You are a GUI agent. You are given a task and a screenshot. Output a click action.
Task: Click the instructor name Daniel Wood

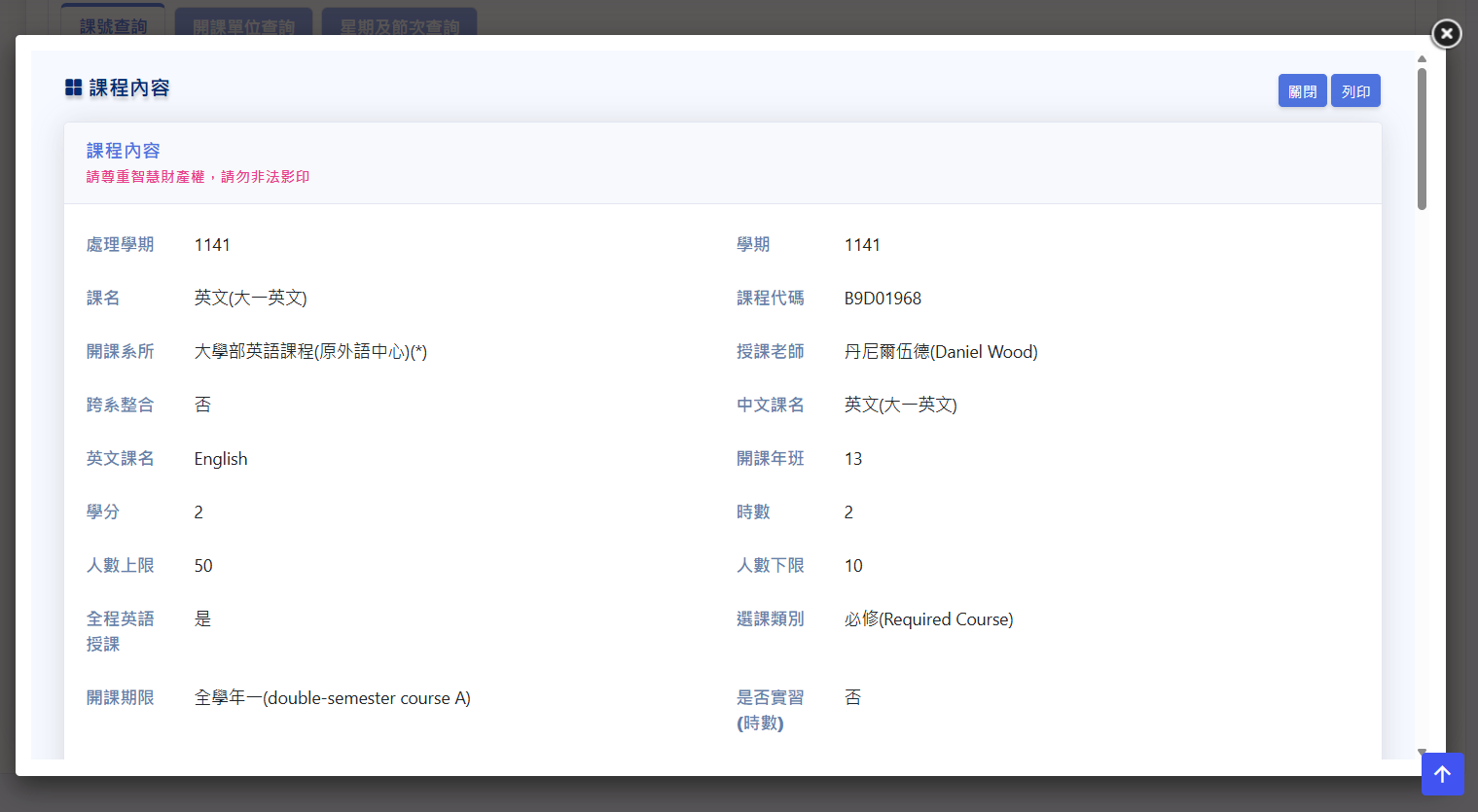click(x=940, y=352)
